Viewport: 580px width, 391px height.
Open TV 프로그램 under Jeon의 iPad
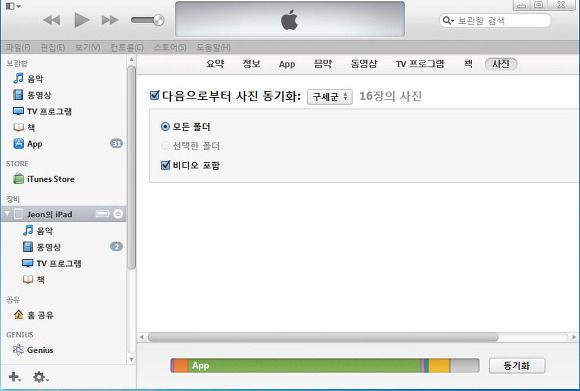click(x=52, y=263)
